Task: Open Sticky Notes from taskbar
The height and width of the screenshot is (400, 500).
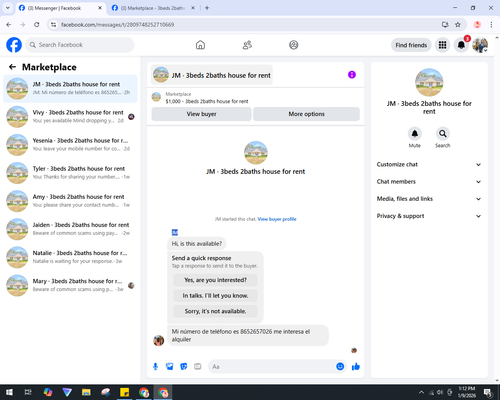Action: (125, 392)
